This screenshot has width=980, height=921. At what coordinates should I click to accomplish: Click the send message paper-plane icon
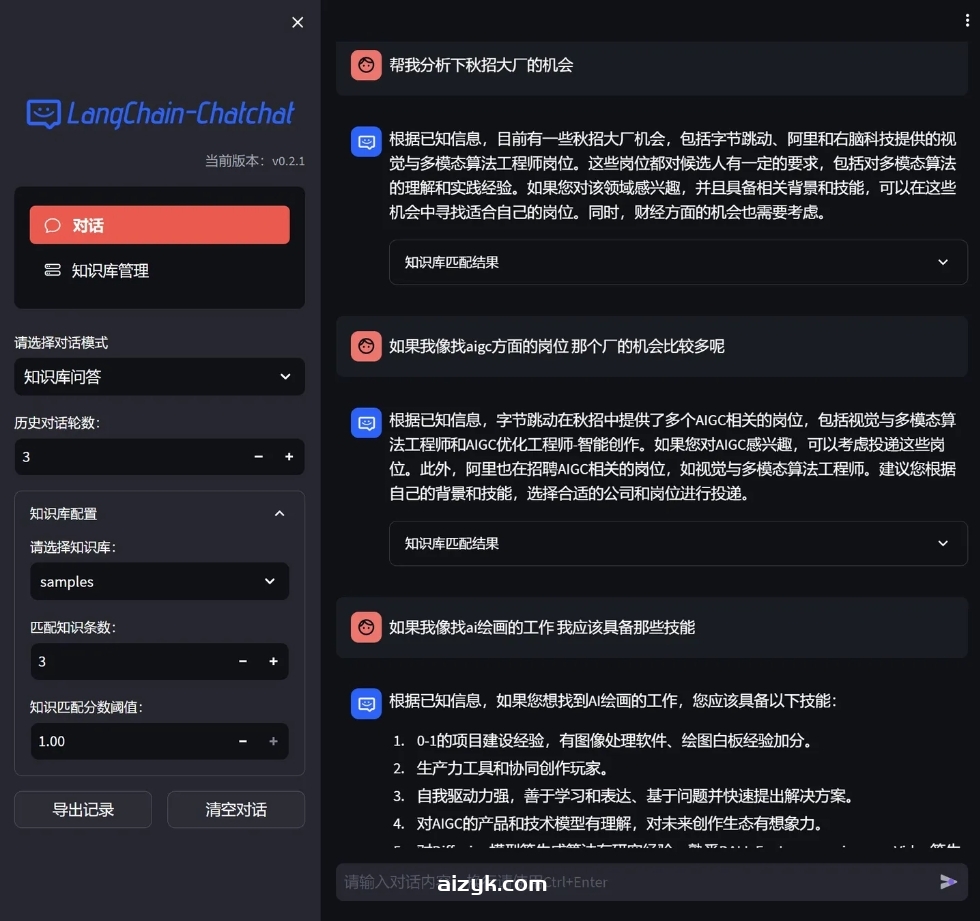pyautogui.click(x=948, y=881)
